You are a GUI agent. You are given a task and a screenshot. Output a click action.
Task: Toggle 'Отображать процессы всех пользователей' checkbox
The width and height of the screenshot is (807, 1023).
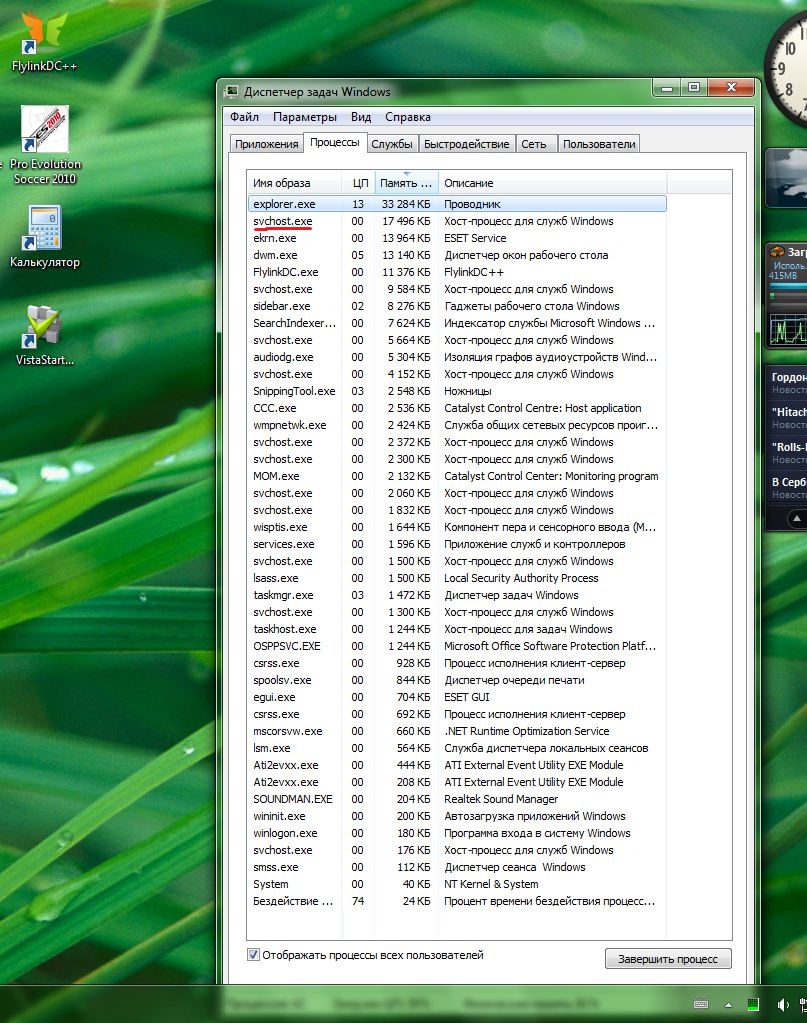pos(254,955)
